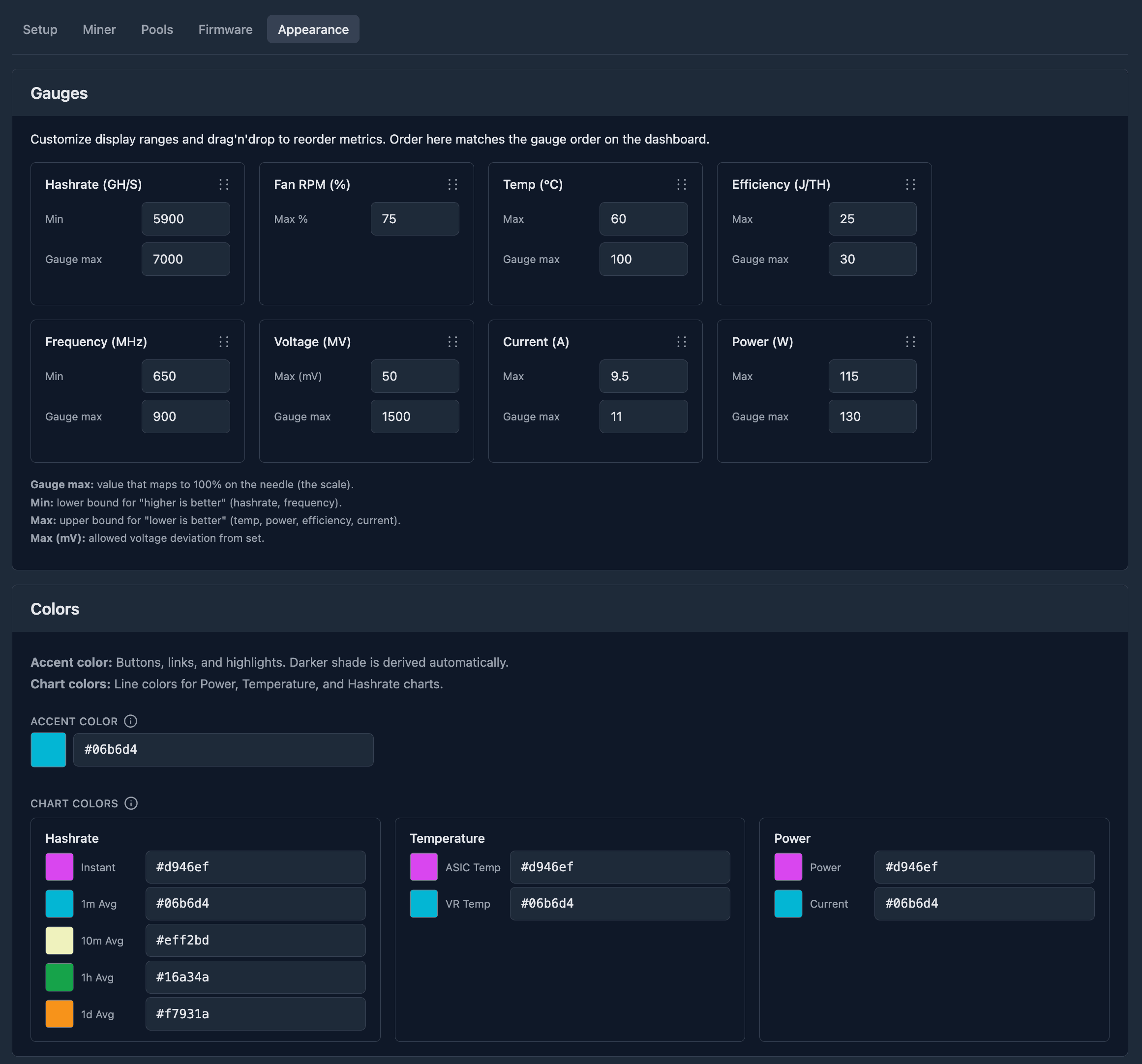Viewport: 1142px width, 1064px height.
Task: Open the Pools tab
Action: (x=157, y=30)
